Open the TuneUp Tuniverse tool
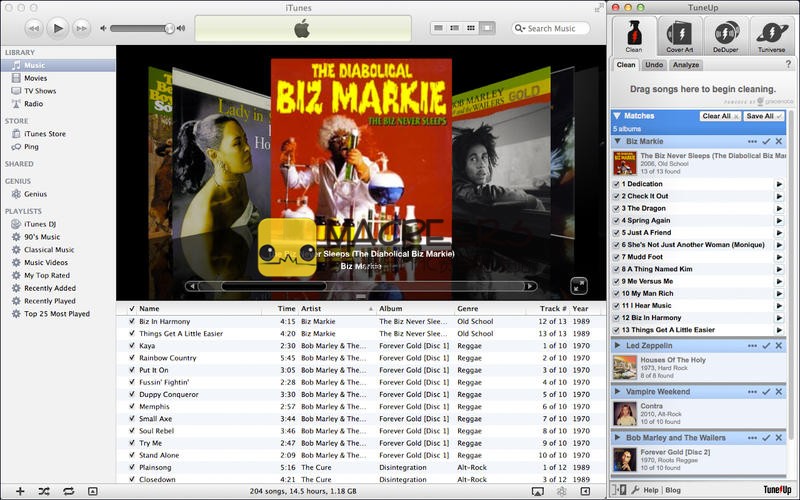 (x=771, y=36)
